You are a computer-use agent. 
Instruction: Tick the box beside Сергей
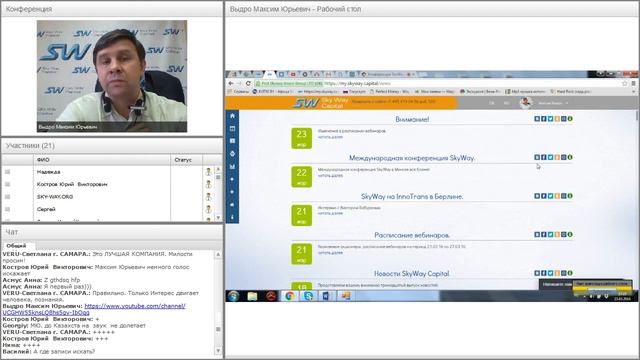tap(7, 209)
